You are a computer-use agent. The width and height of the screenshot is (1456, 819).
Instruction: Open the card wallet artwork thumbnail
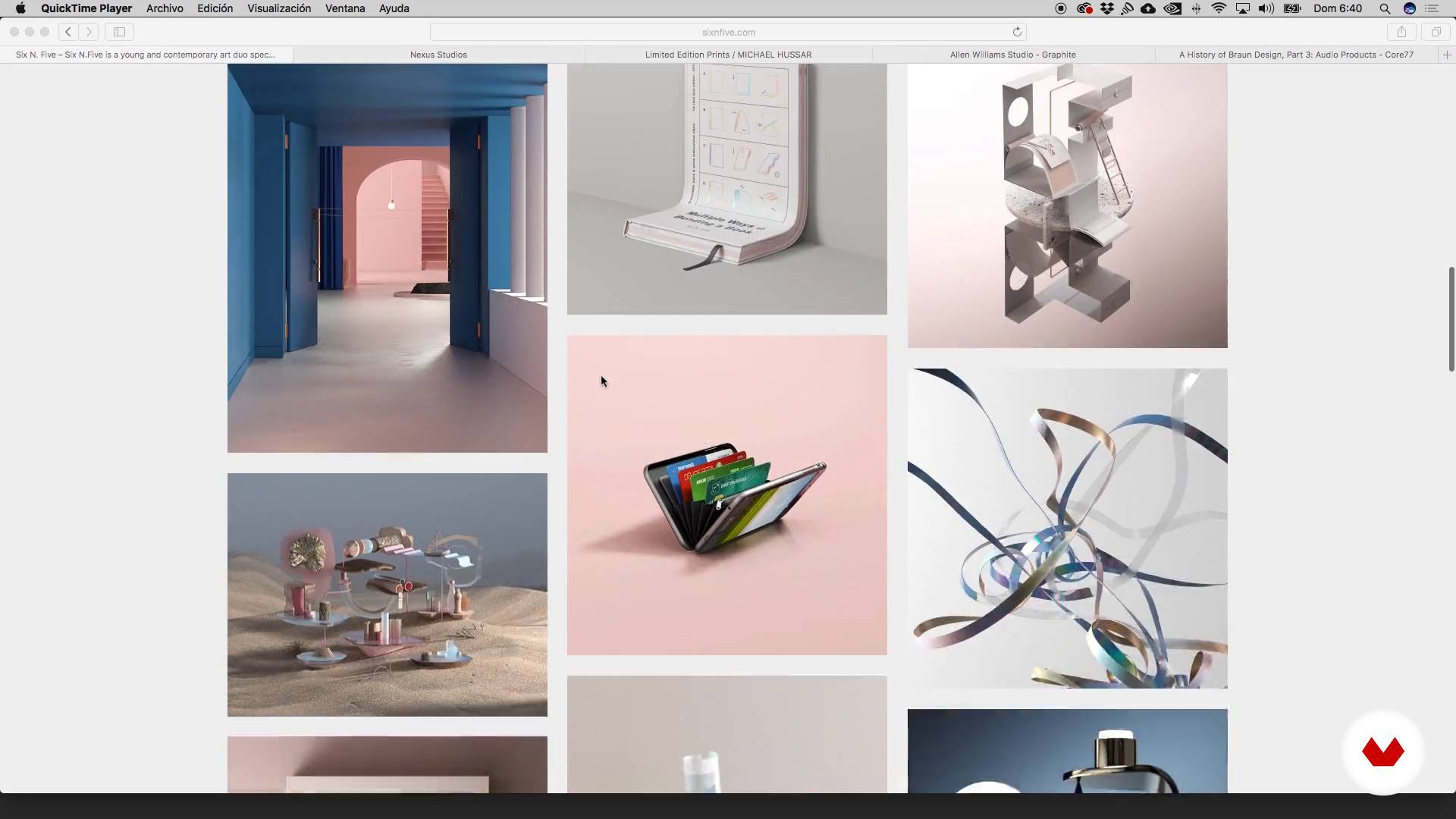click(726, 494)
